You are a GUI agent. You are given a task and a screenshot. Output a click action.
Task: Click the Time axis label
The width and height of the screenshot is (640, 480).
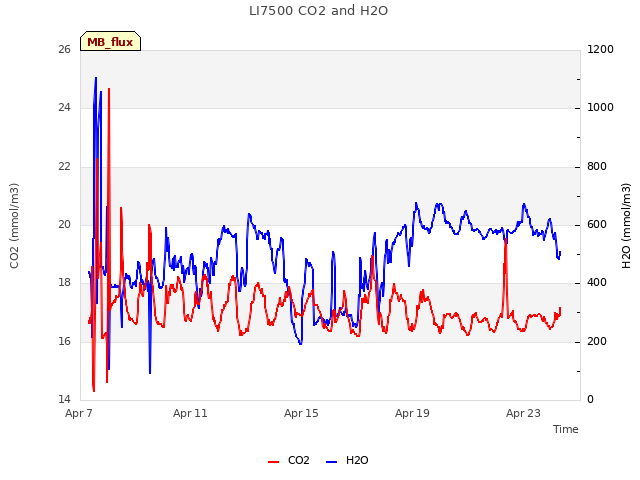(x=566, y=429)
